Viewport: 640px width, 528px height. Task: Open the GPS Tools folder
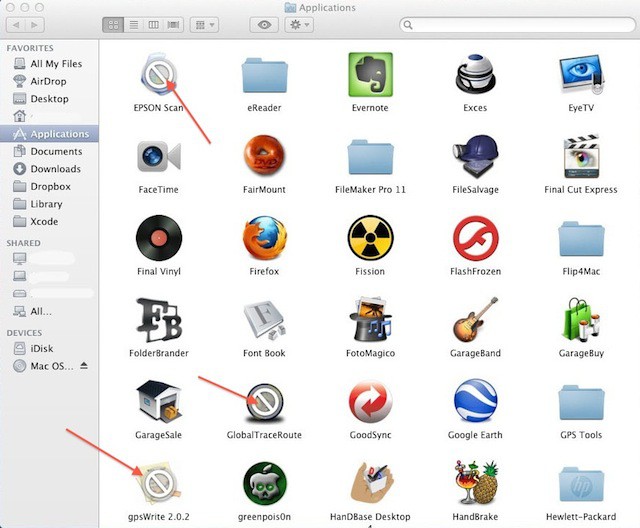tap(580, 402)
